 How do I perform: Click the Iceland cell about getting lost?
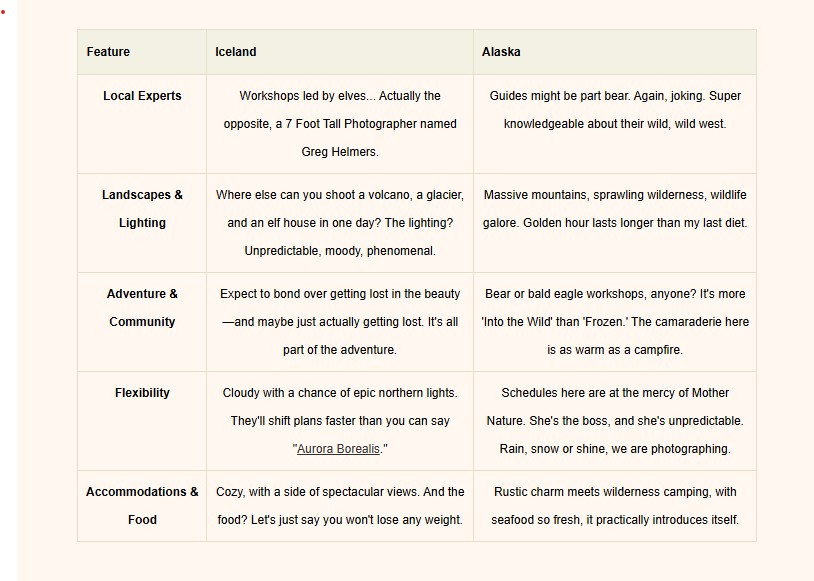click(340, 322)
